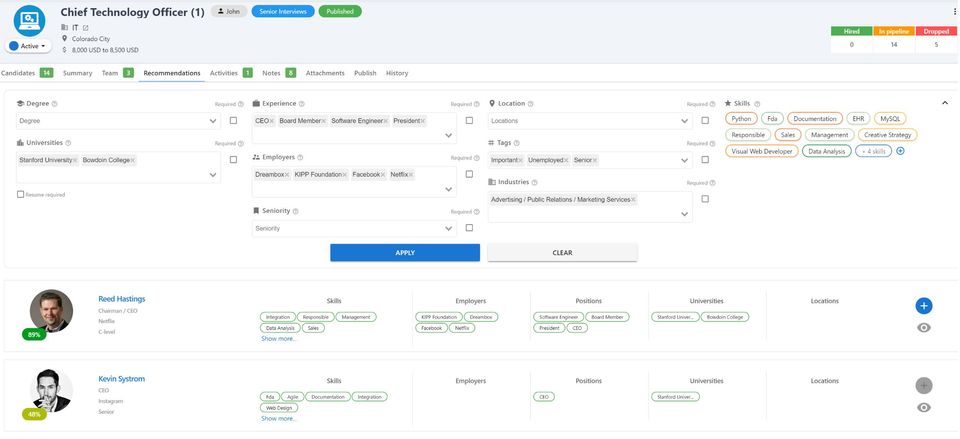Open Kevin Systrom profile link

[x=121, y=379]
